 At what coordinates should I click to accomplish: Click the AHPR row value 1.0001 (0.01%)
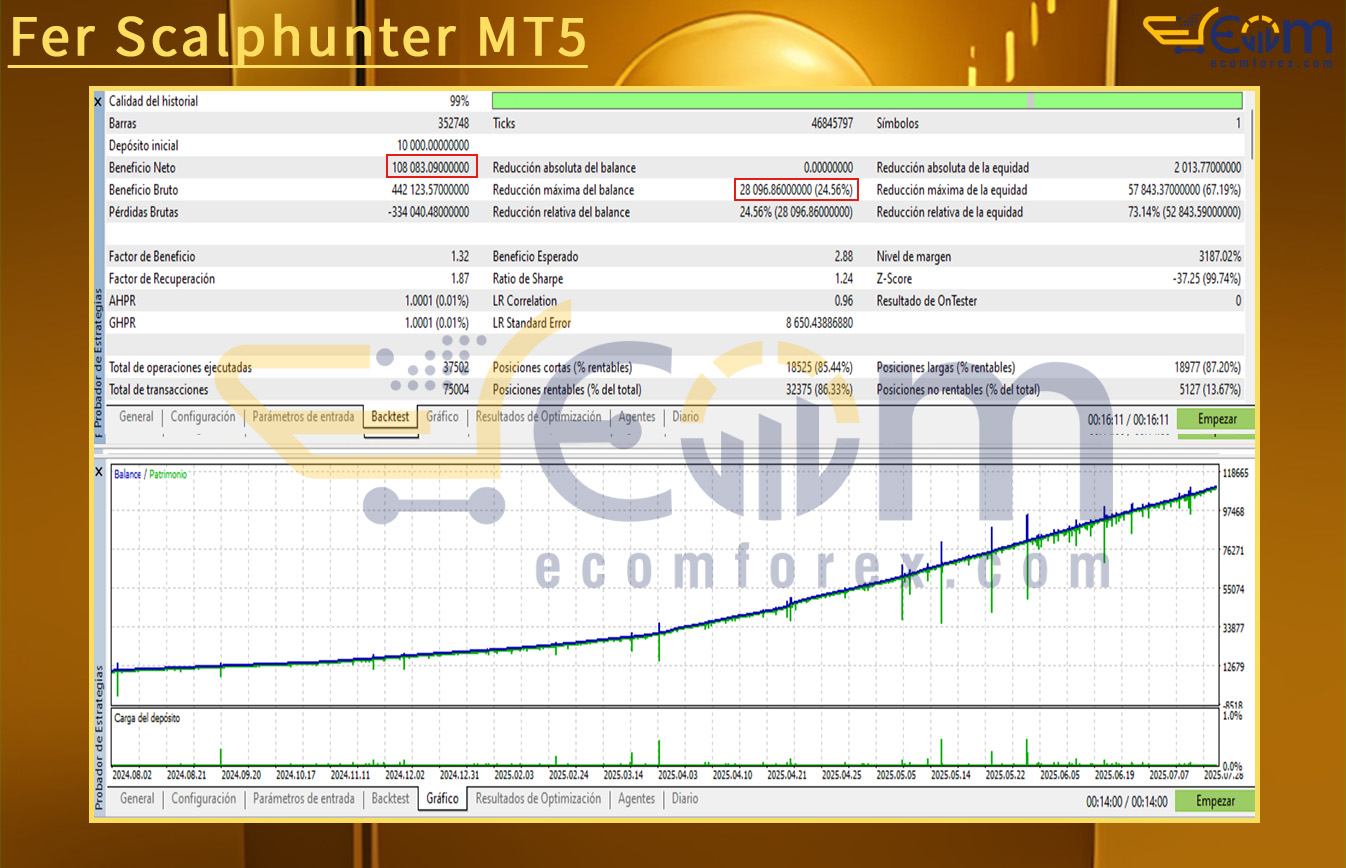437,301
